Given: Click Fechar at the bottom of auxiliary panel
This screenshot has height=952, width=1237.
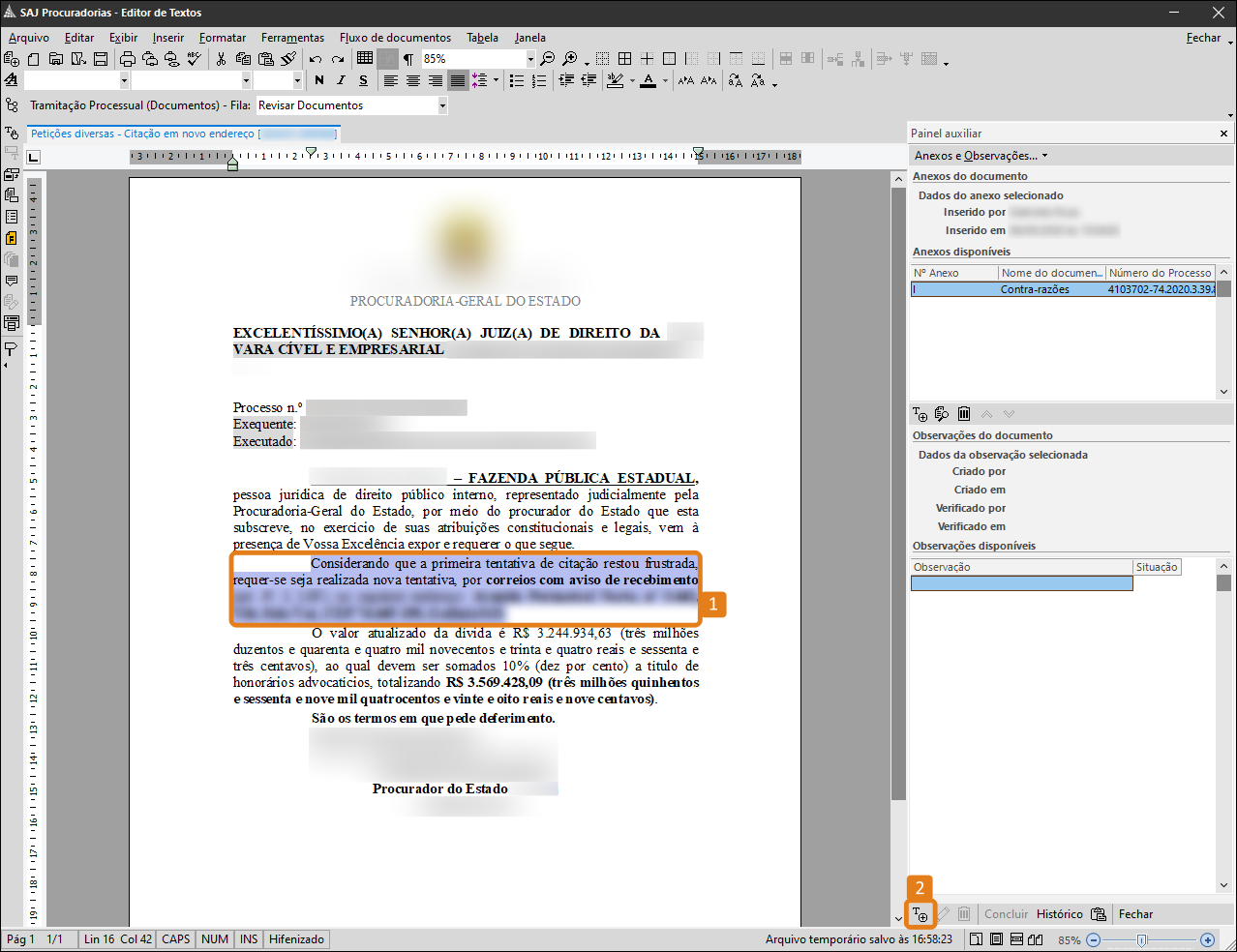Looking at the screenshot, I should point(1135,914).
